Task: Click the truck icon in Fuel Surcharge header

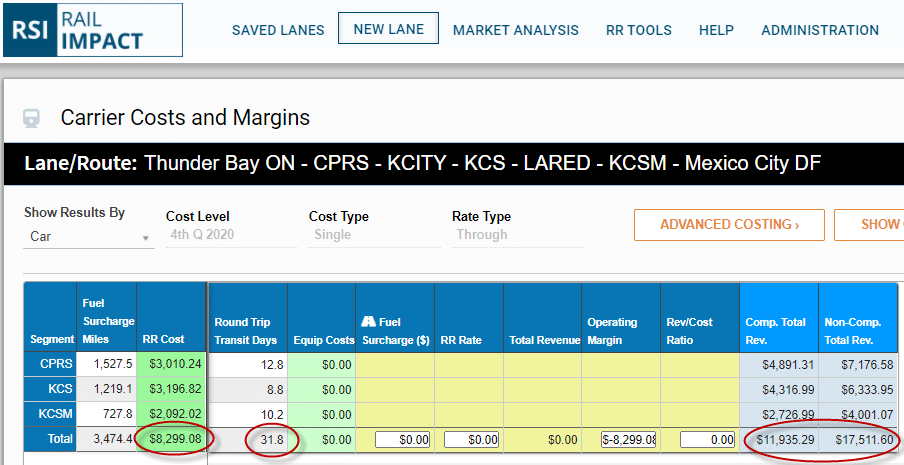Action: 367,322
